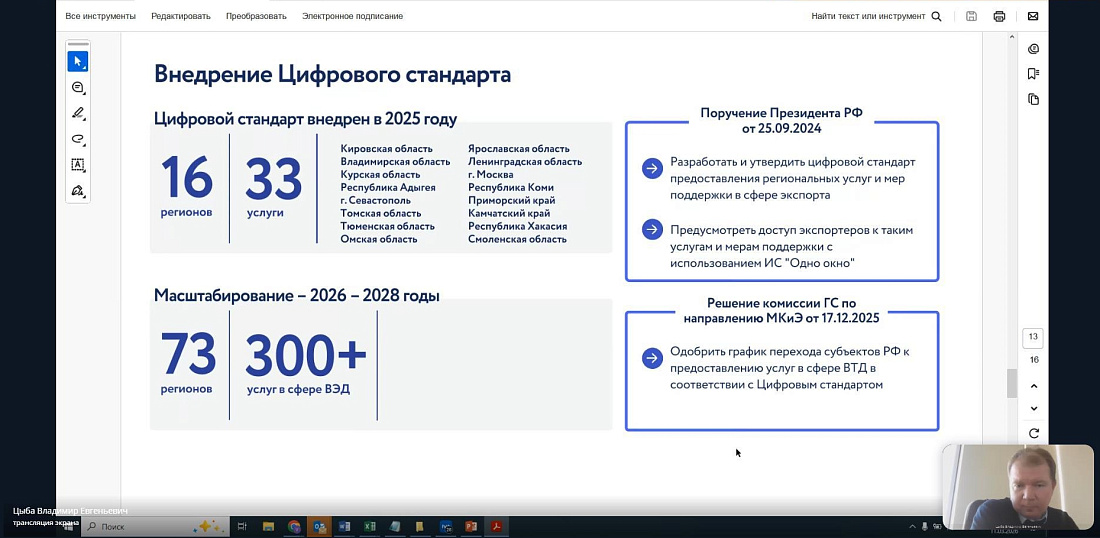The image size is (1100, 538).
Task: Print the document using printer icon
Action: coord(999,16)
